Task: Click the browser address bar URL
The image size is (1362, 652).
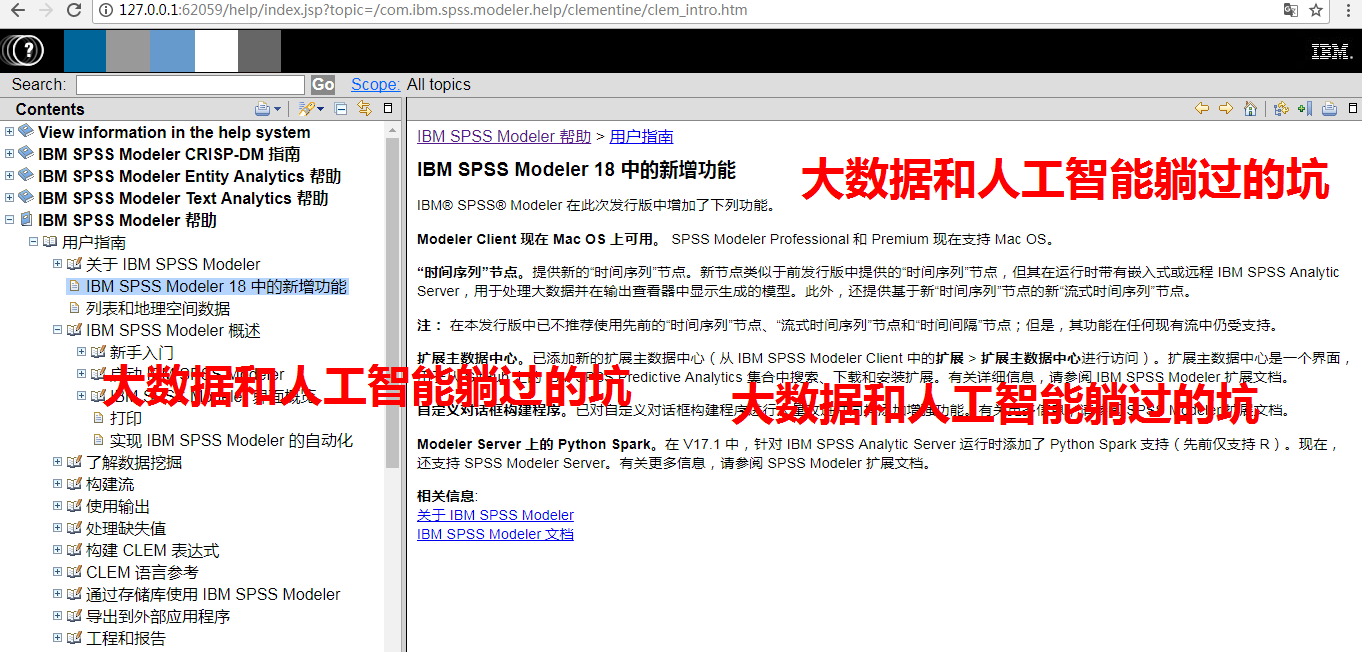Action: (x=432, y=11)
